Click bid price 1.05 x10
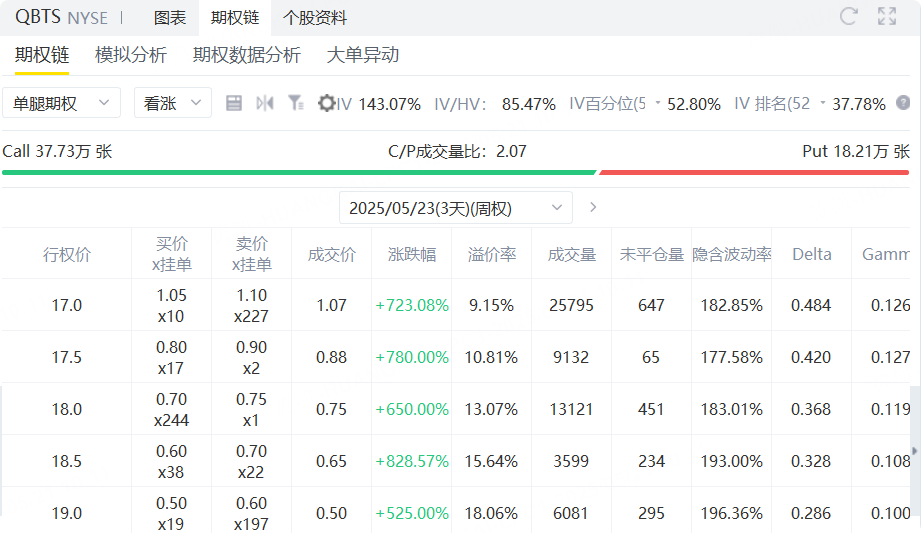The image size is (921, 533). [x=172, y=305]
